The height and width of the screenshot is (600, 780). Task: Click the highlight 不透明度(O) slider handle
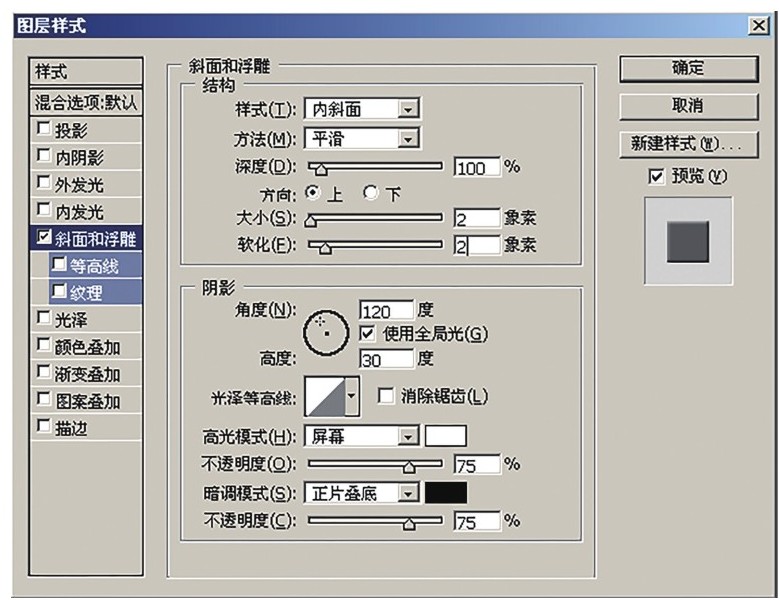[x=409, y=467]
